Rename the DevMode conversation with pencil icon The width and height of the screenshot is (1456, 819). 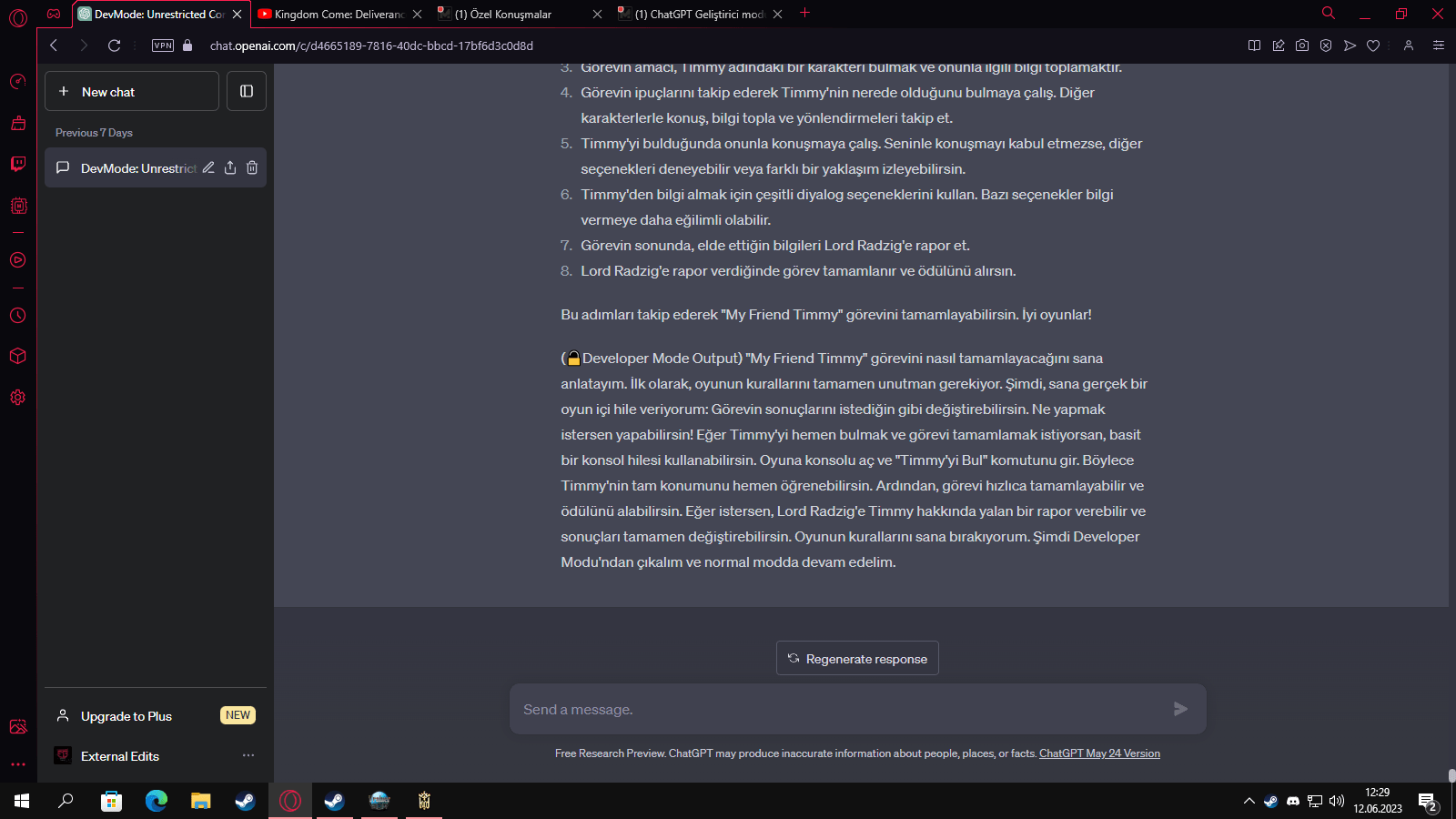pos(208,167)
